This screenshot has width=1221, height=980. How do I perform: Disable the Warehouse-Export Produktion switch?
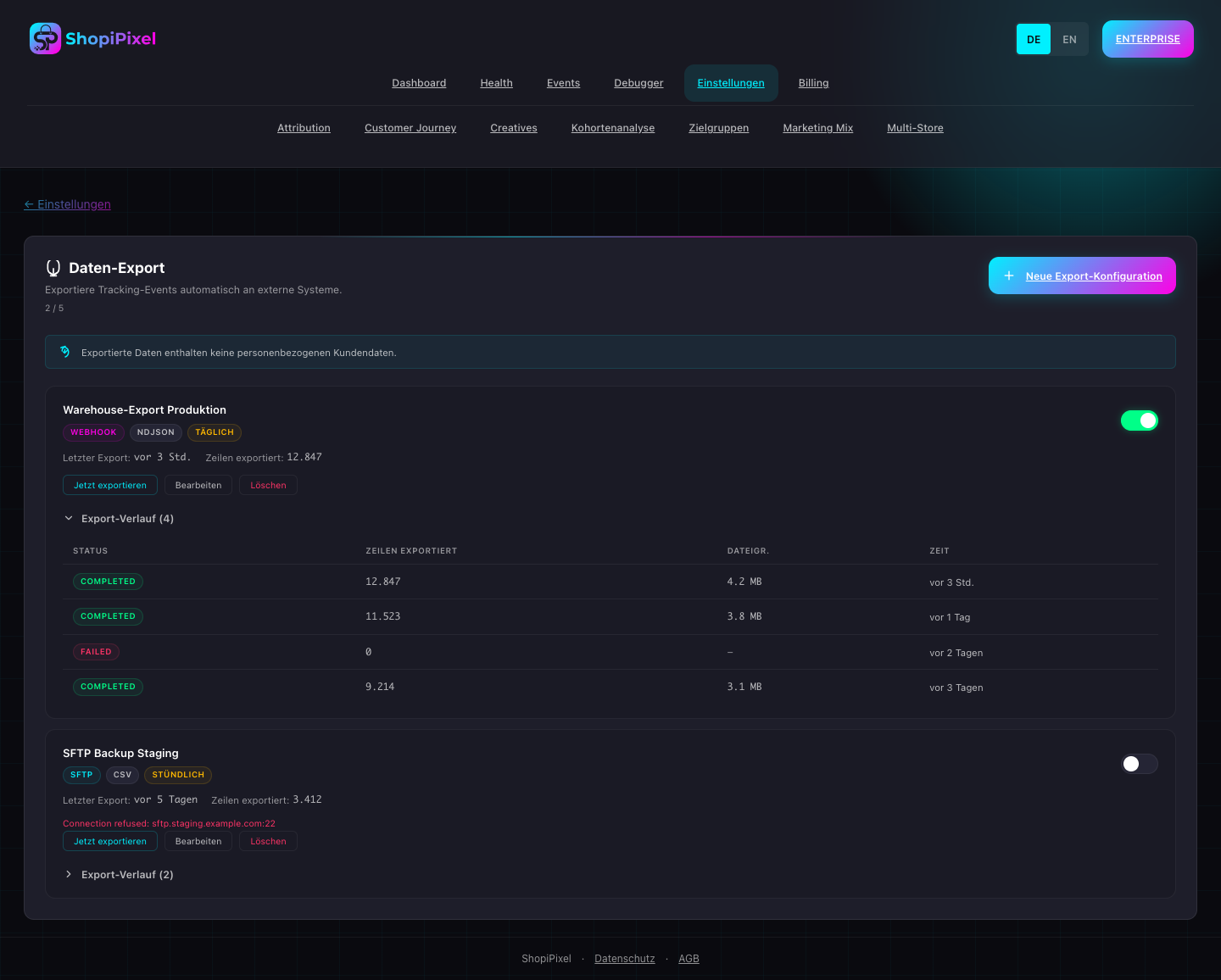tap(1140, 420)
